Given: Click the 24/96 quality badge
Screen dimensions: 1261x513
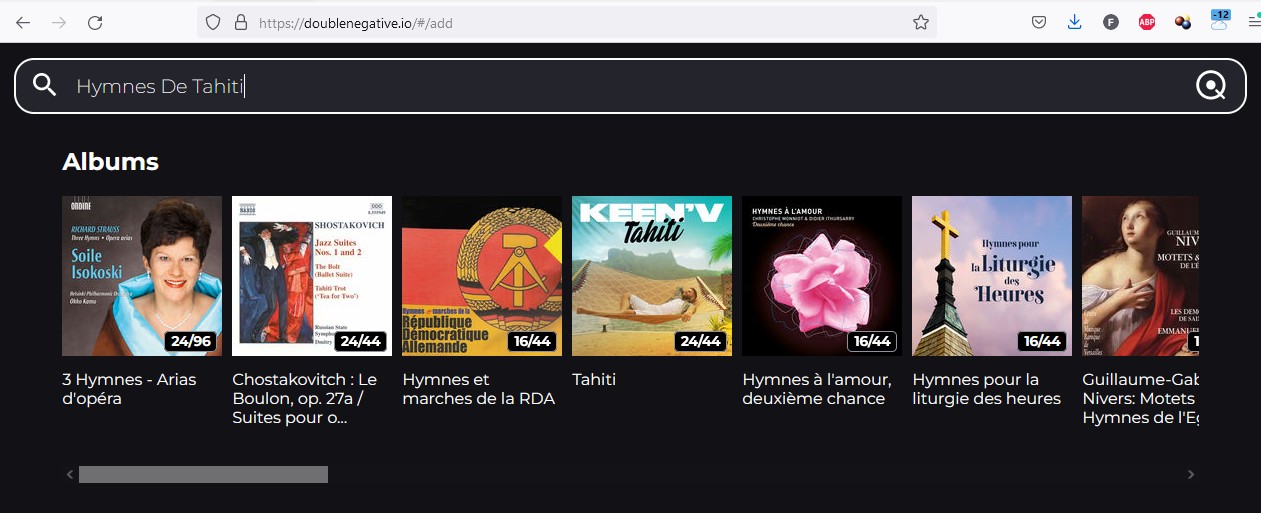Looking at the screenshot, I should [191, 341].
